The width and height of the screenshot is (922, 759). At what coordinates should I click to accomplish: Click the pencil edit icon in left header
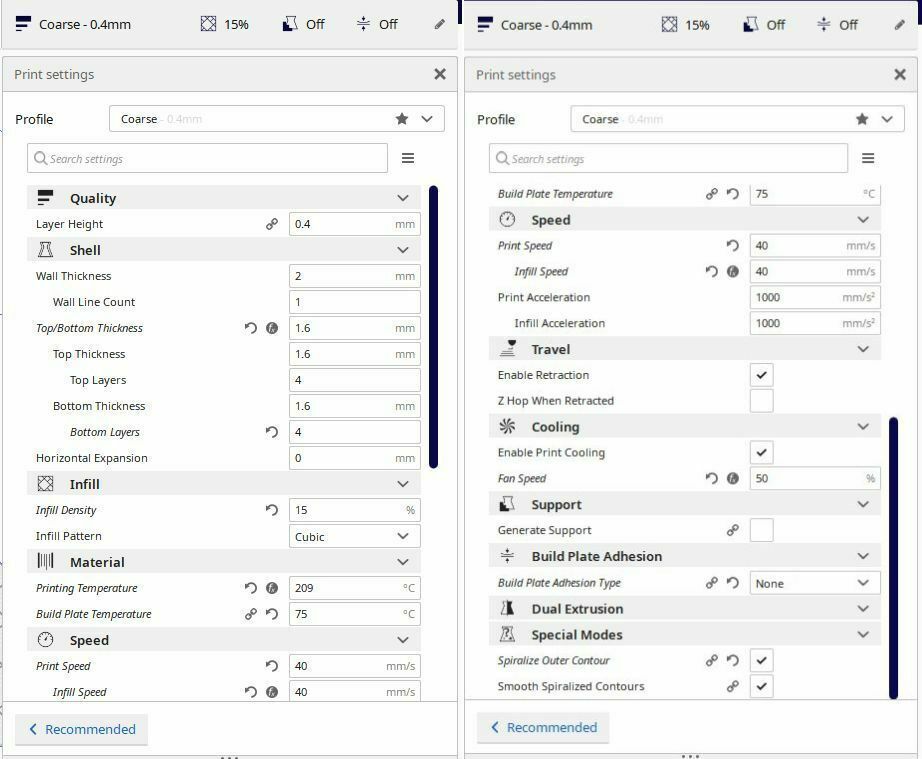click(440, 24)
